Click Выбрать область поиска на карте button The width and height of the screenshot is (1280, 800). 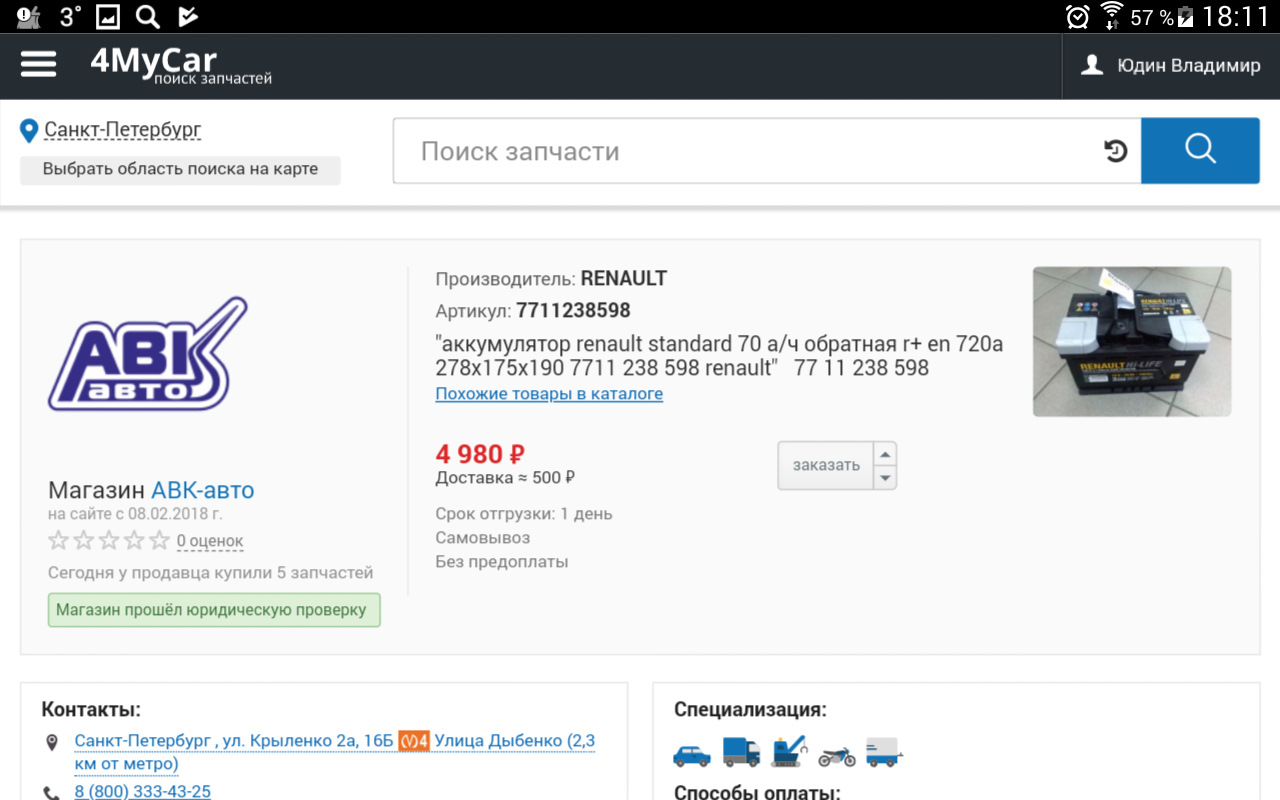180,170
